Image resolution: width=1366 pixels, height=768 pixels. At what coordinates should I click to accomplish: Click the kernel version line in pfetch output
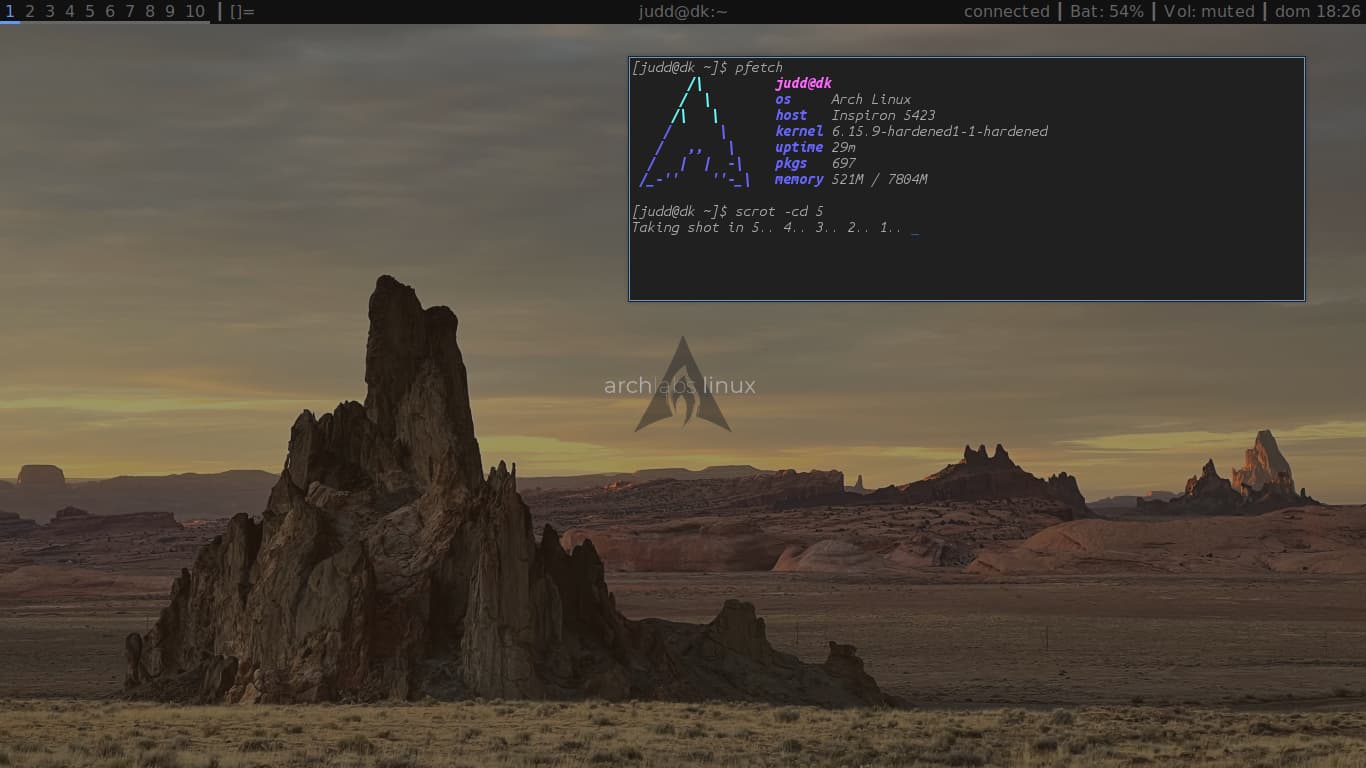tap(911, 131)
